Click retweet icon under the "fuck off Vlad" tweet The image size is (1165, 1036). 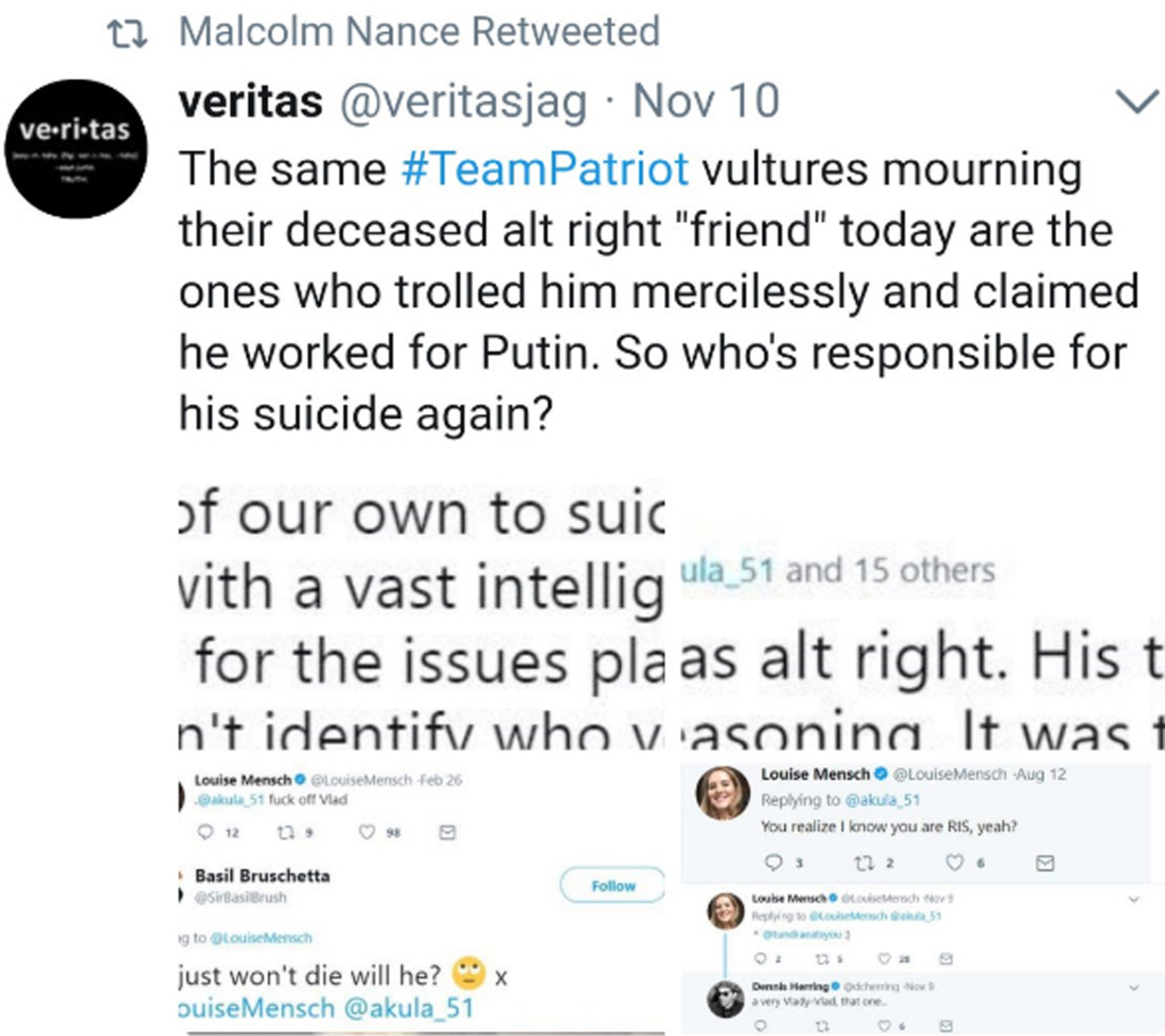pos(285,833)
